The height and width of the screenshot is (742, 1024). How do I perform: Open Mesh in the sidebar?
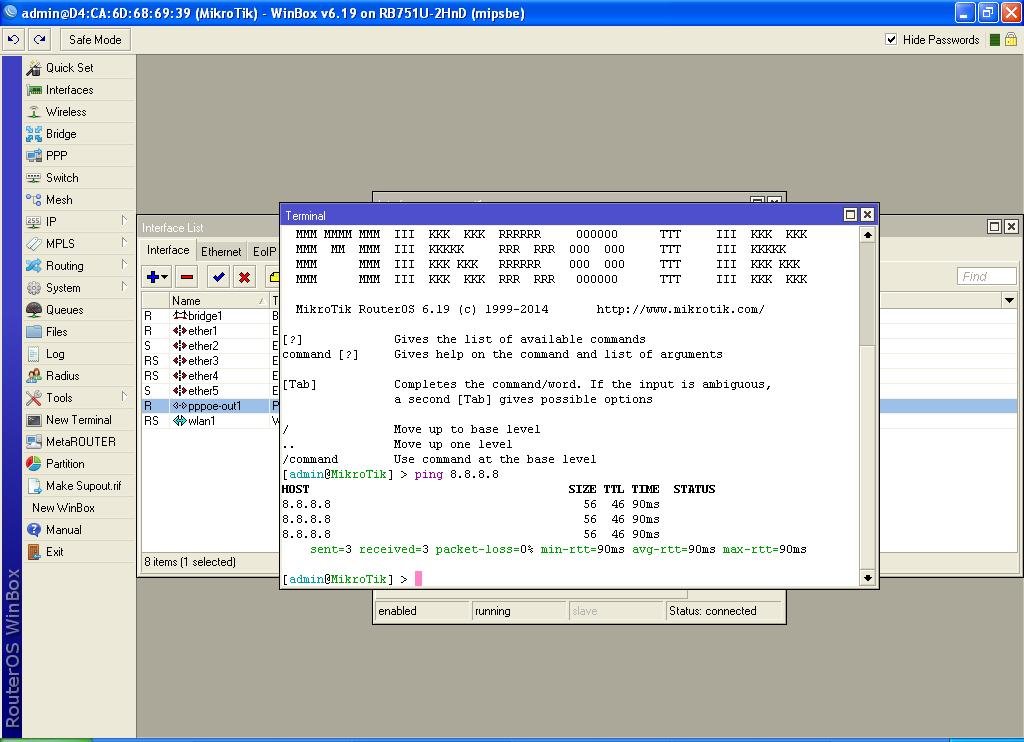point(78,200)
